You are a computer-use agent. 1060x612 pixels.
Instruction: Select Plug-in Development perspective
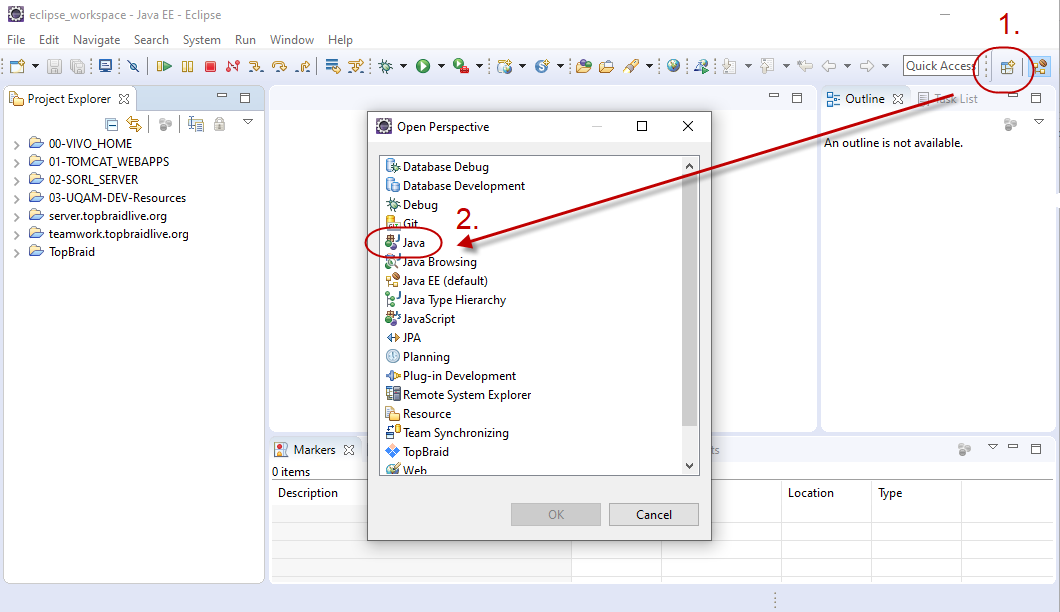pos(459,375)
